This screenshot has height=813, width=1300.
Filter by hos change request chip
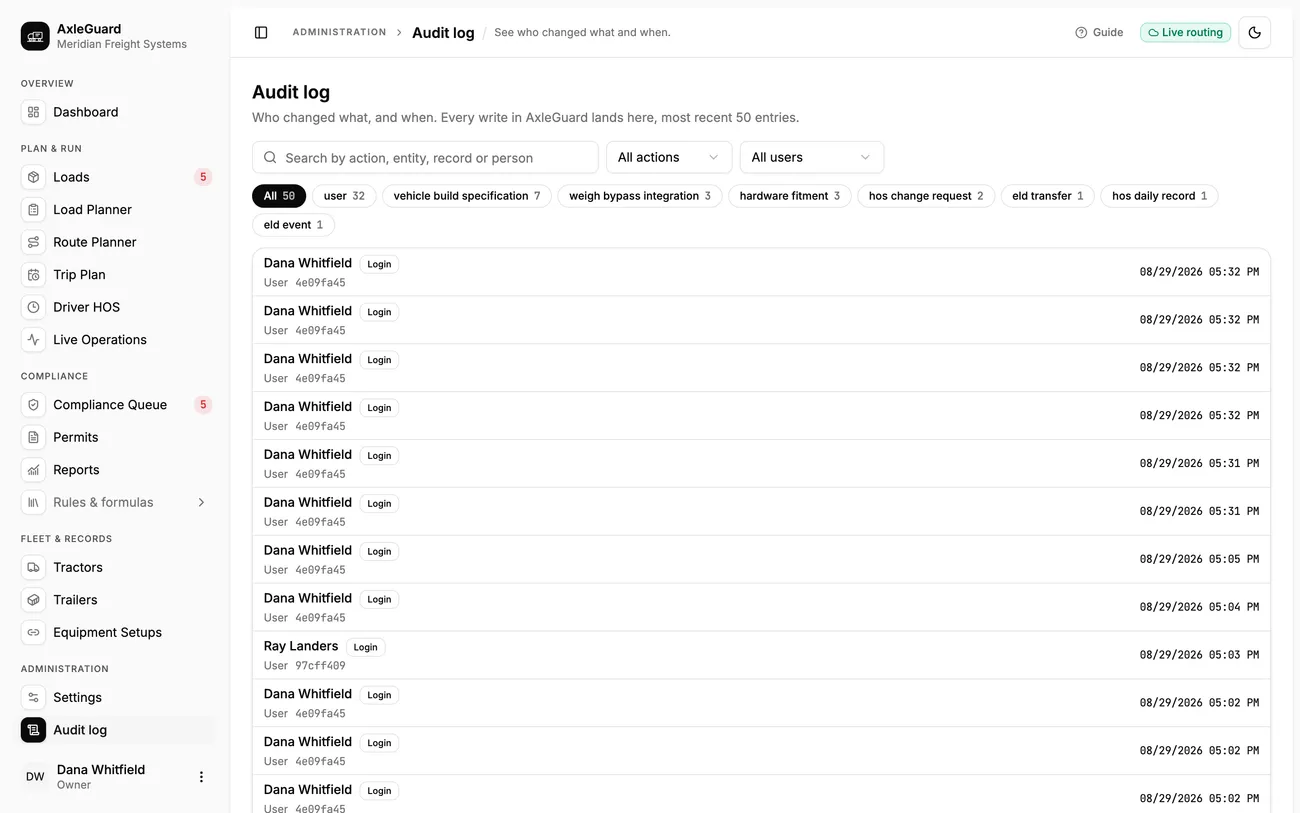point(926,196)
